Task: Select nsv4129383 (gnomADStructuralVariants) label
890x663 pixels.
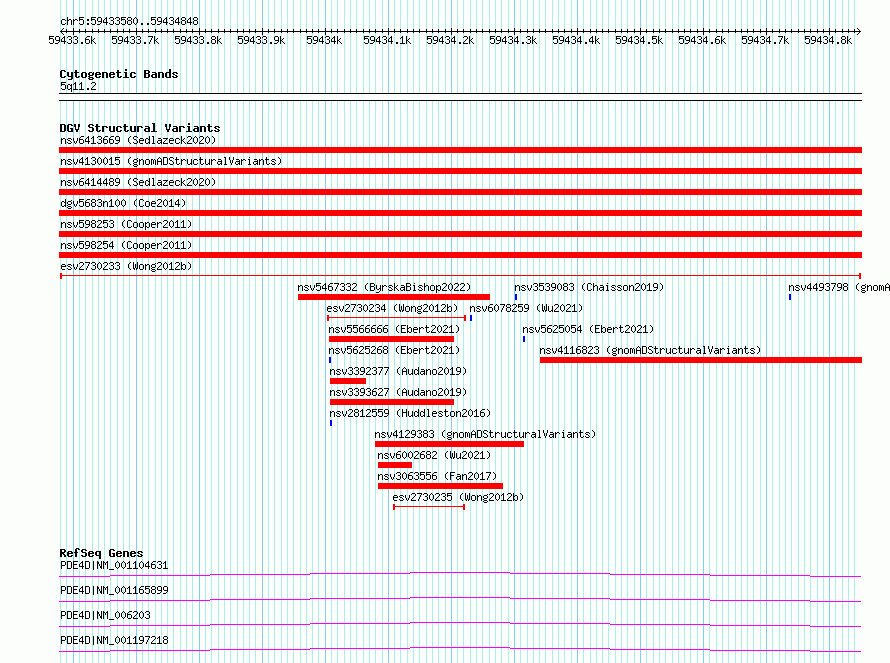Action: (485, 434)
